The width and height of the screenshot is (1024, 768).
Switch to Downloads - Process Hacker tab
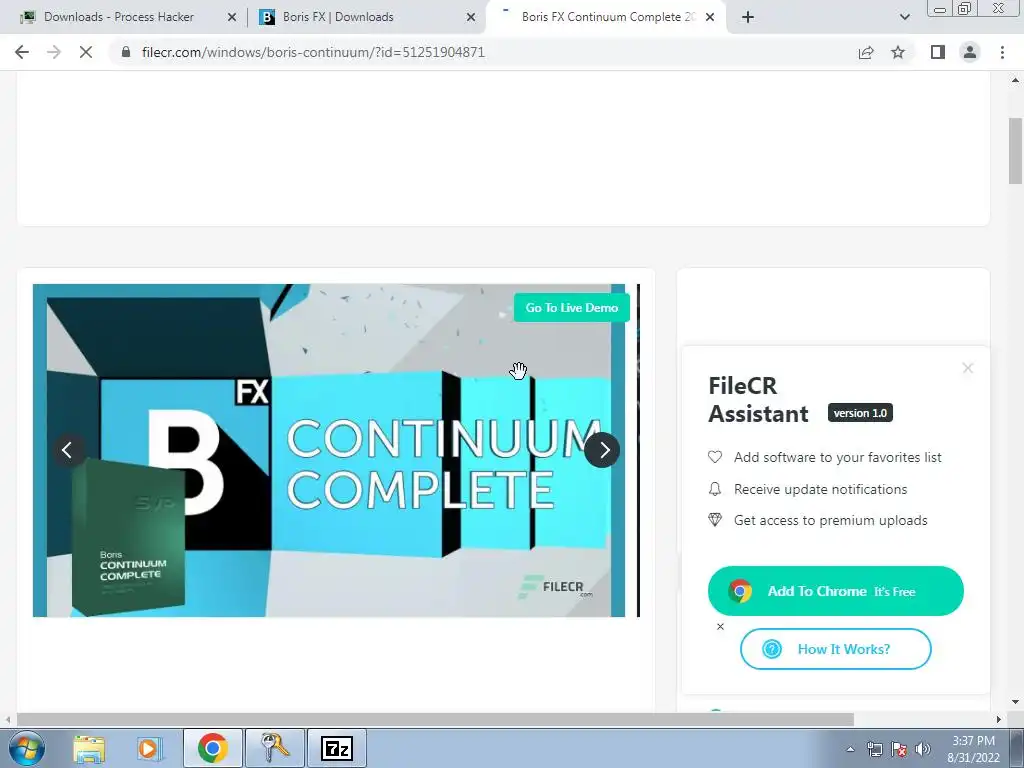click(119, 17)
